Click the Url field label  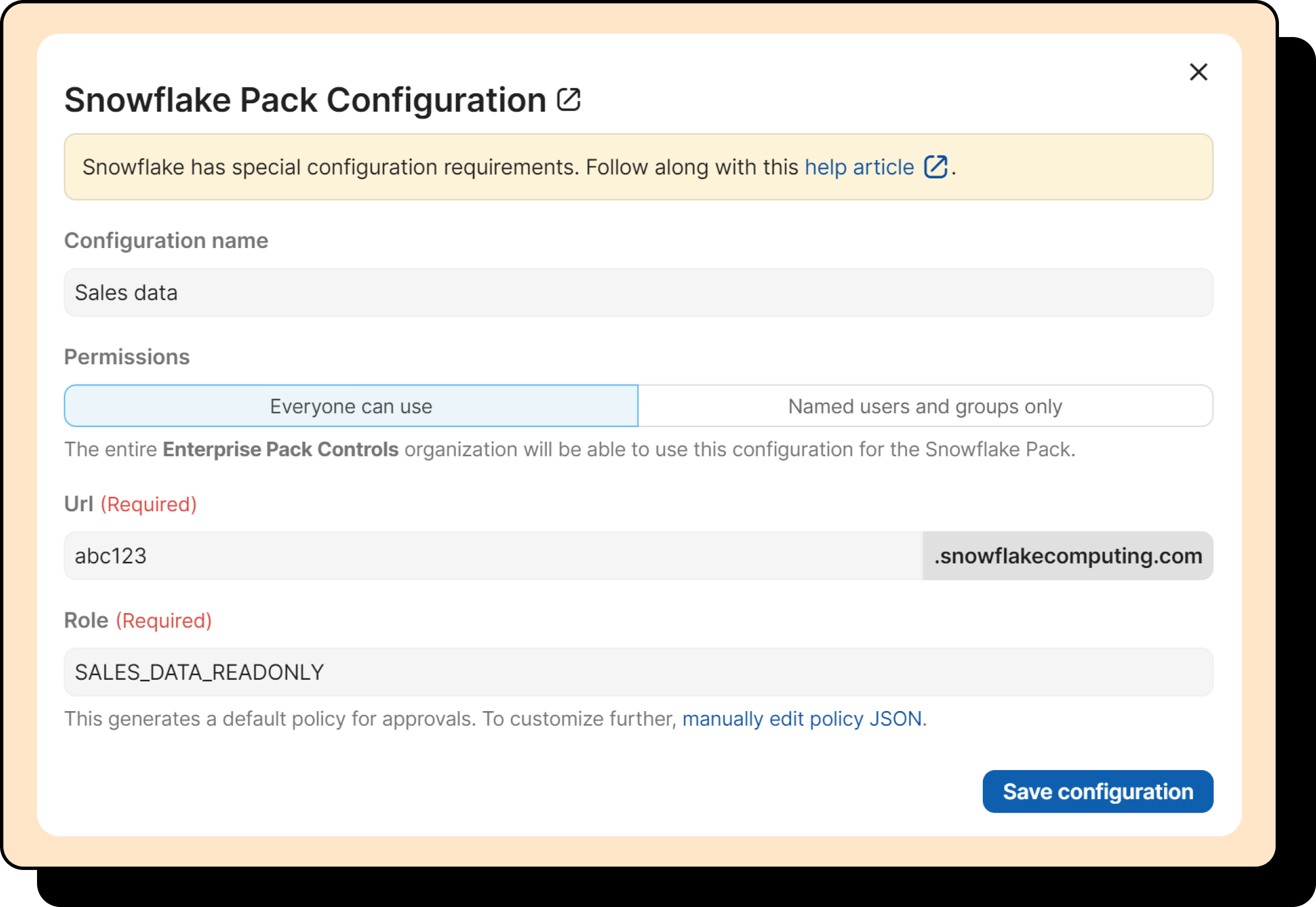pos(79,504)
